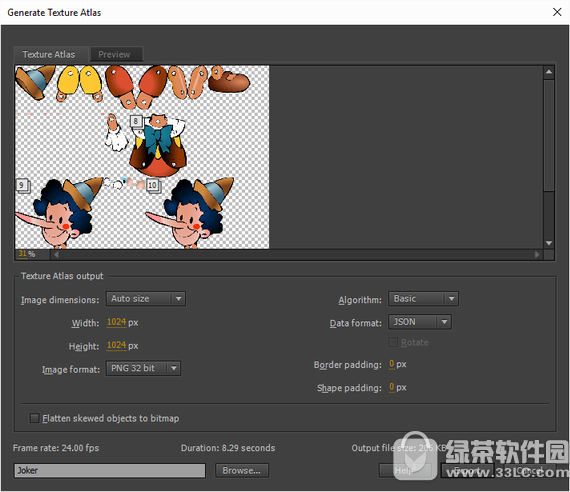The height and width of the screenshot is (492, 570).
Task: Enable Flatten skewed objects to bitmap
Action: click(x=34, y=418)
